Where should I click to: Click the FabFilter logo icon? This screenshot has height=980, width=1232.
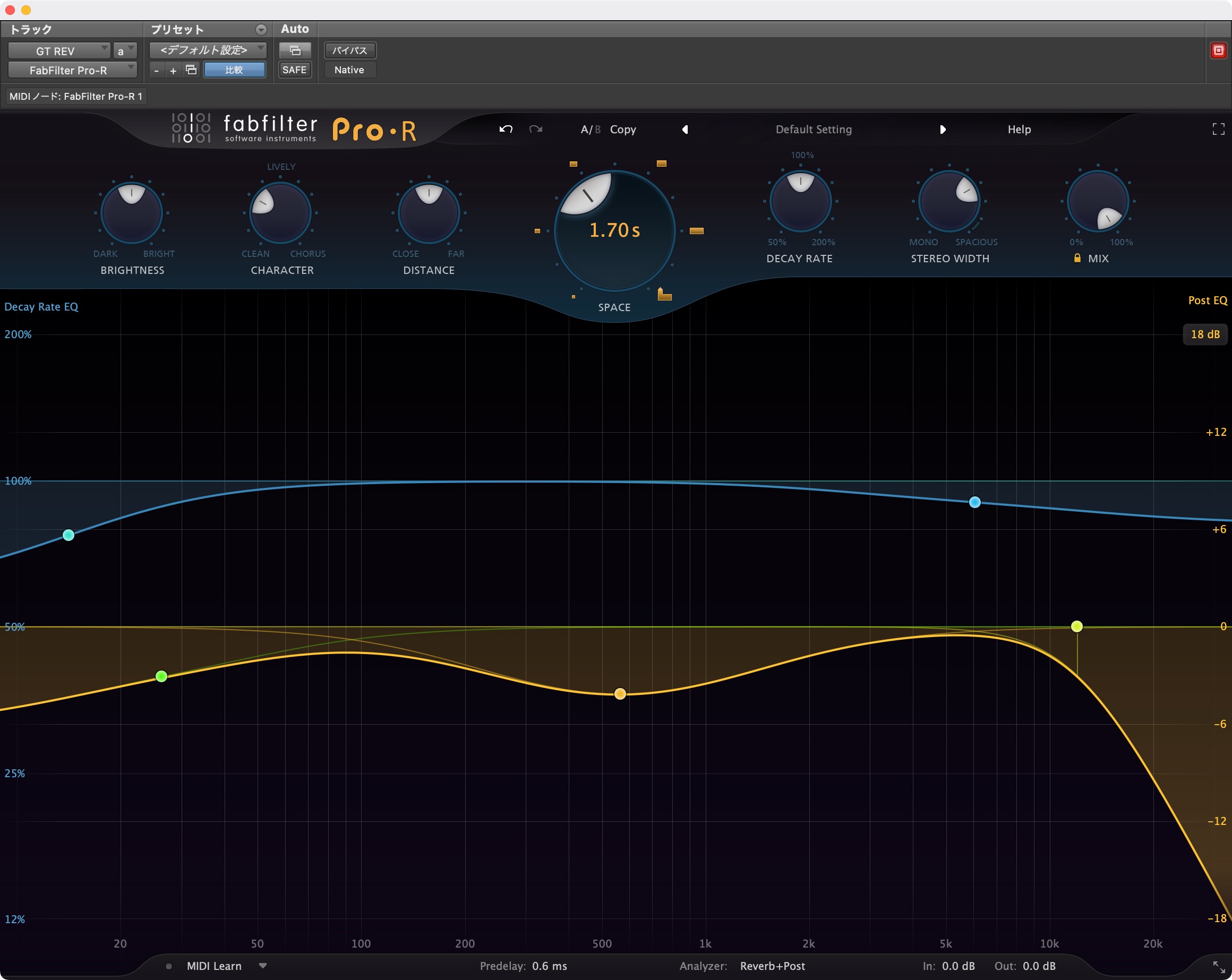coord(191,127)
